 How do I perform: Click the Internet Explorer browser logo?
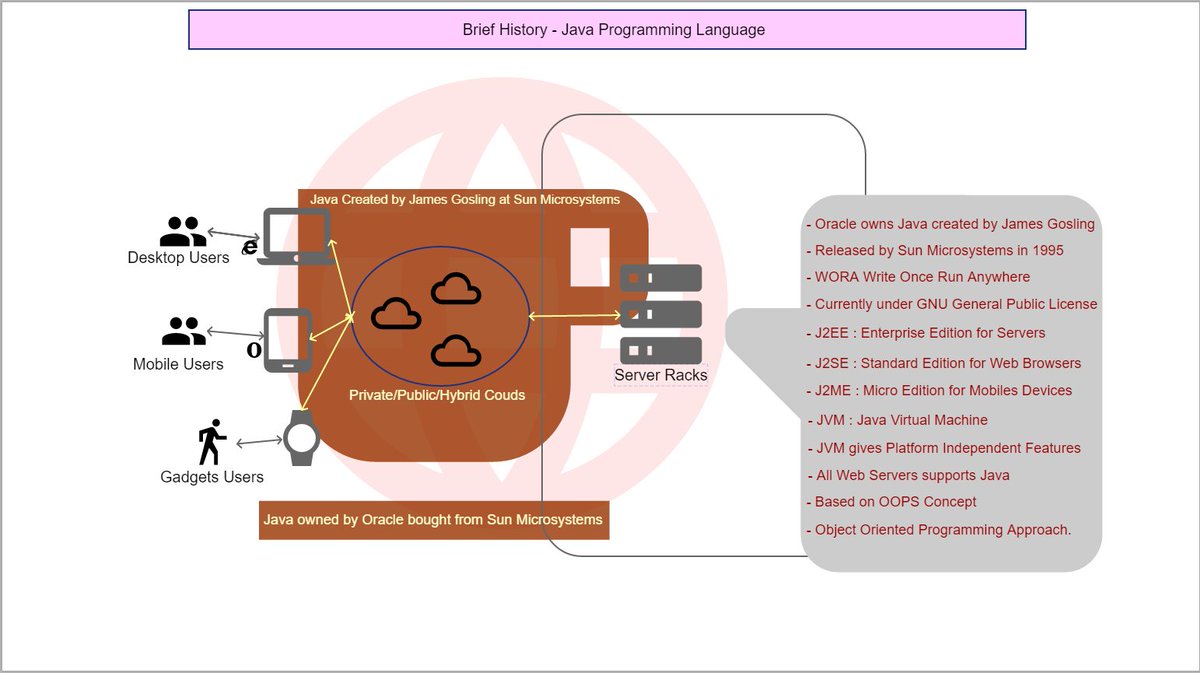point(250,247)
